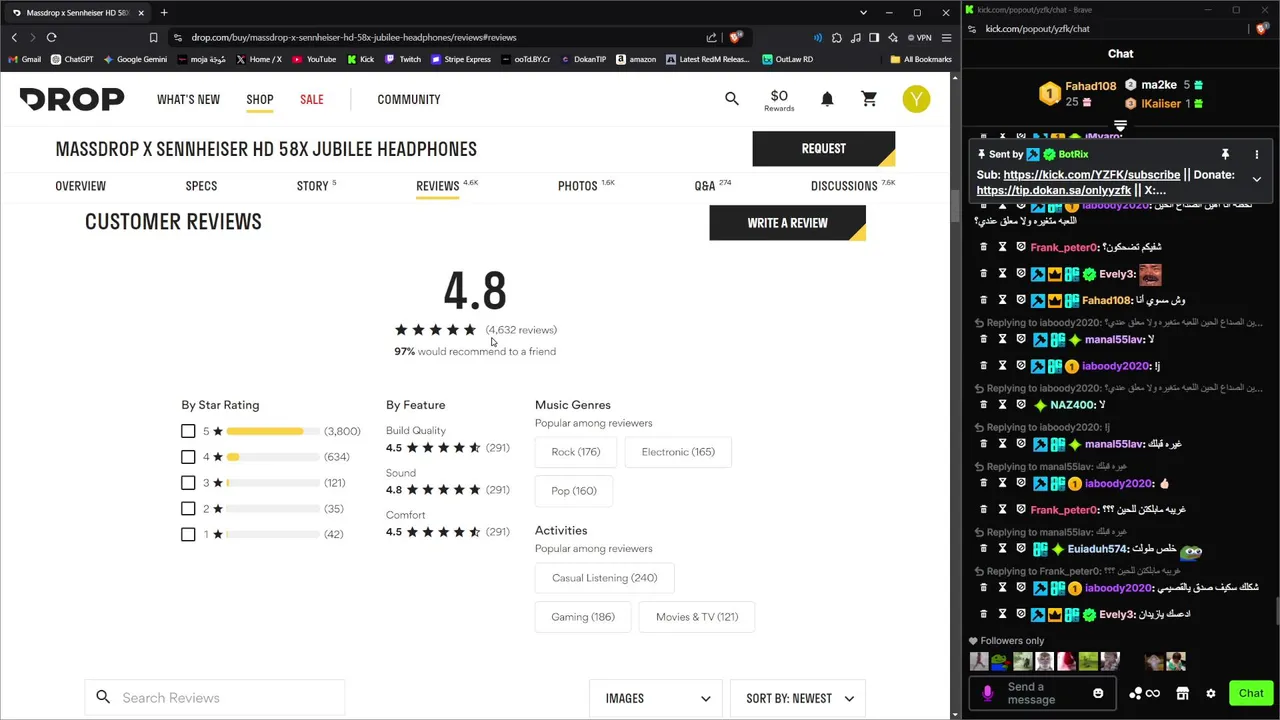Screen dimensions: 1280x720
Task: Select Casual Listening (240) activity
Action: point(604,578)
